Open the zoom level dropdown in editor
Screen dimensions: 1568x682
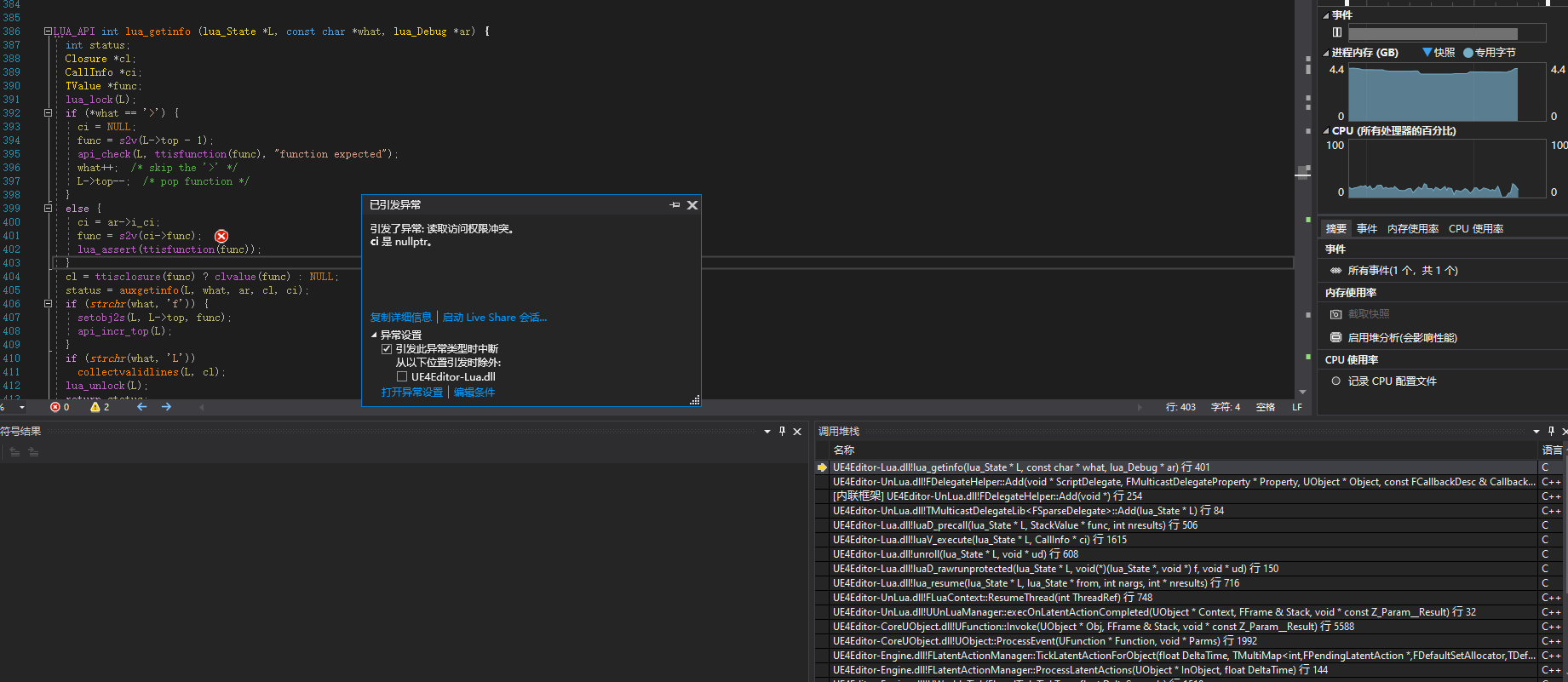pos(22,407)
